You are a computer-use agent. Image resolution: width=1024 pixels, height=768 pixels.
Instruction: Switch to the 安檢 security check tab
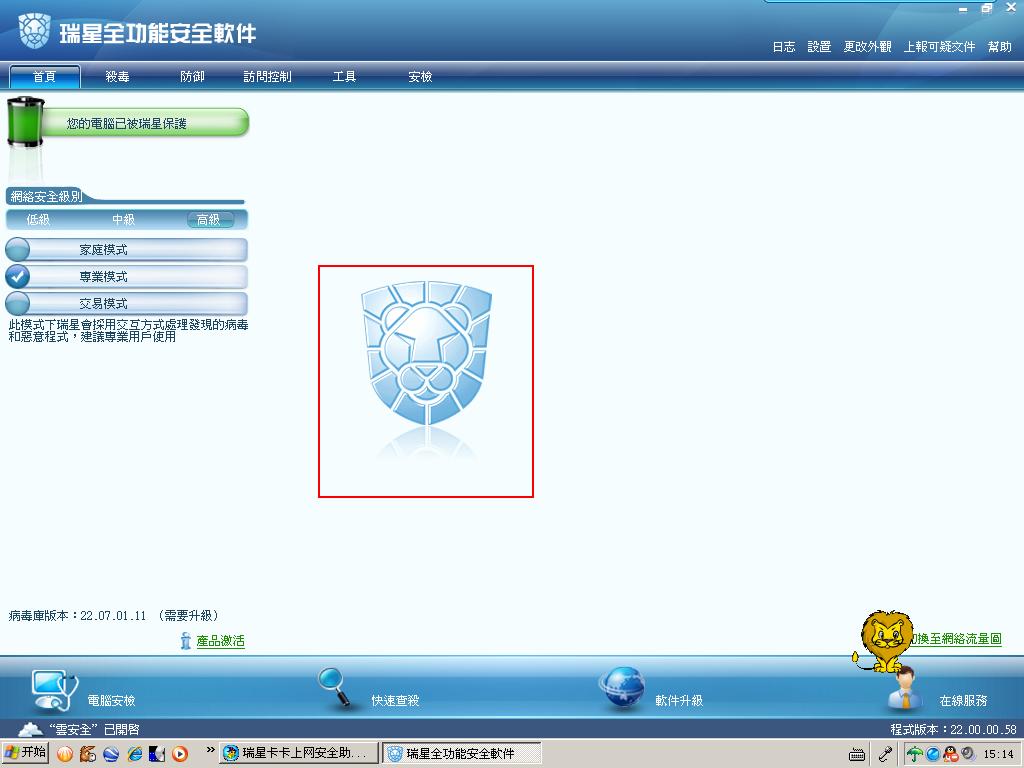[420, 76]
